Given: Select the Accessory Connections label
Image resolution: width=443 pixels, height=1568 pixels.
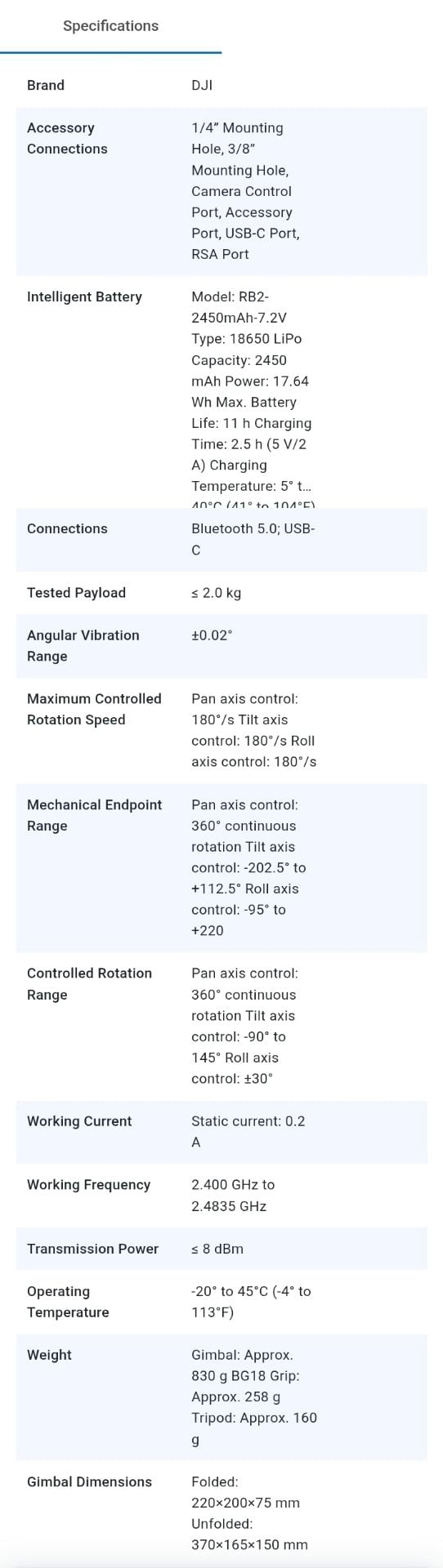Looking at the screenshot, I should click(x=67, y=138).
